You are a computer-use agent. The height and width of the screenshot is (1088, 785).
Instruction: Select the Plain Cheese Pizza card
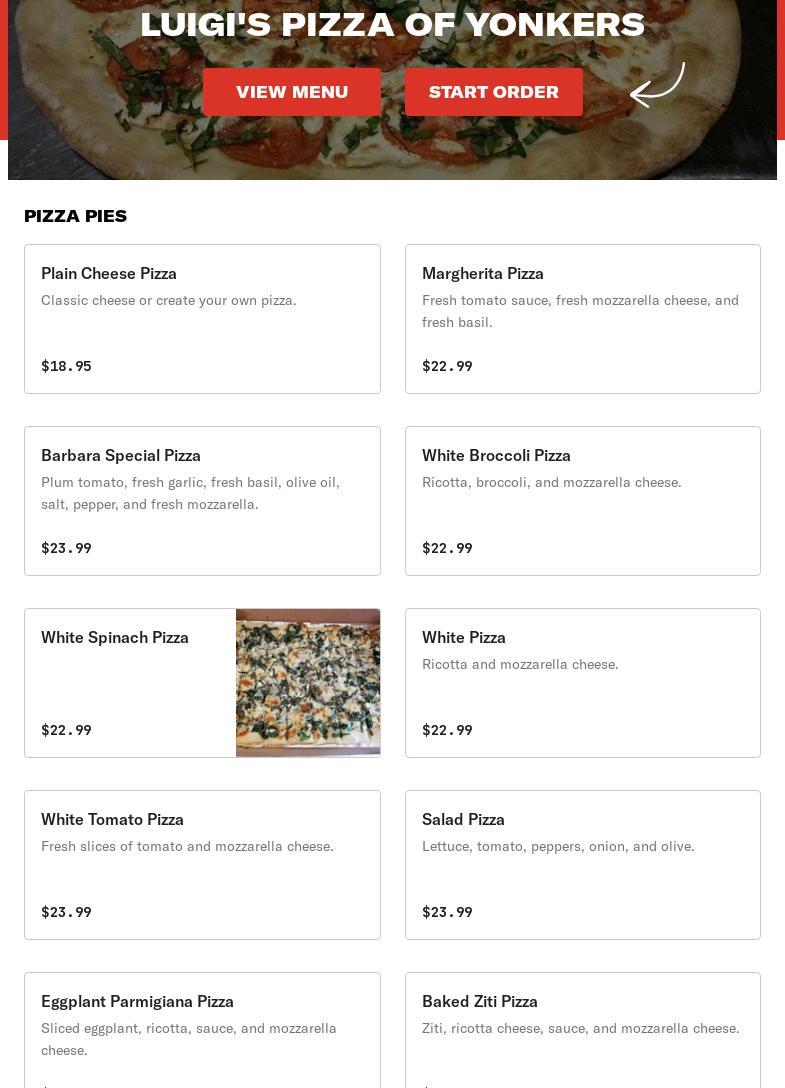coord(202,319)
